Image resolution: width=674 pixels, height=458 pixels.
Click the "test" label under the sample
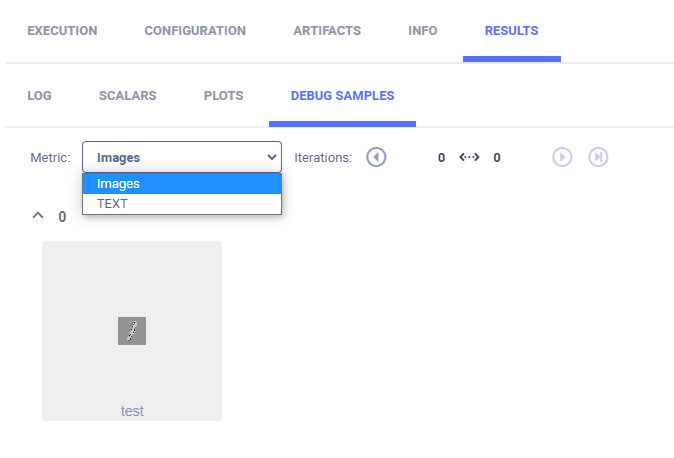pyautogui.click(x=132, y=411)
